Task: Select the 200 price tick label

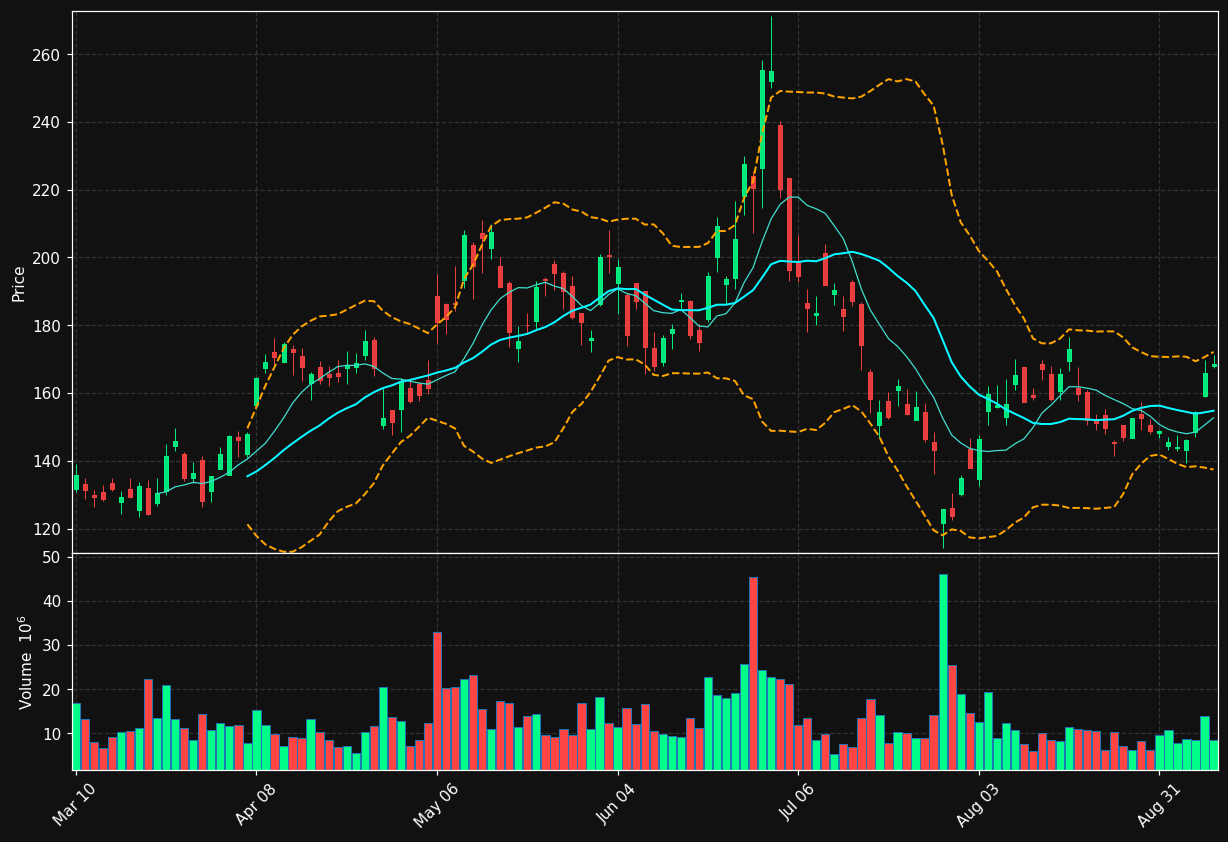Action: pyautogui.click(x=47, y=258)
